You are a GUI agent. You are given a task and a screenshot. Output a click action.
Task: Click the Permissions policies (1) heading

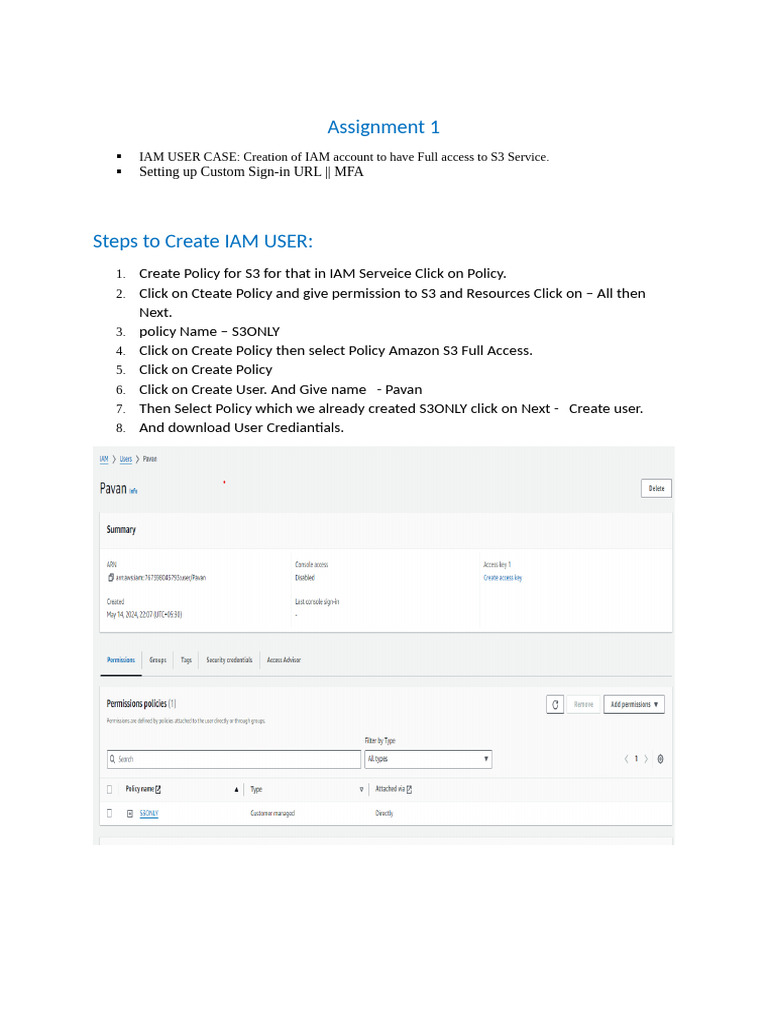141,704
